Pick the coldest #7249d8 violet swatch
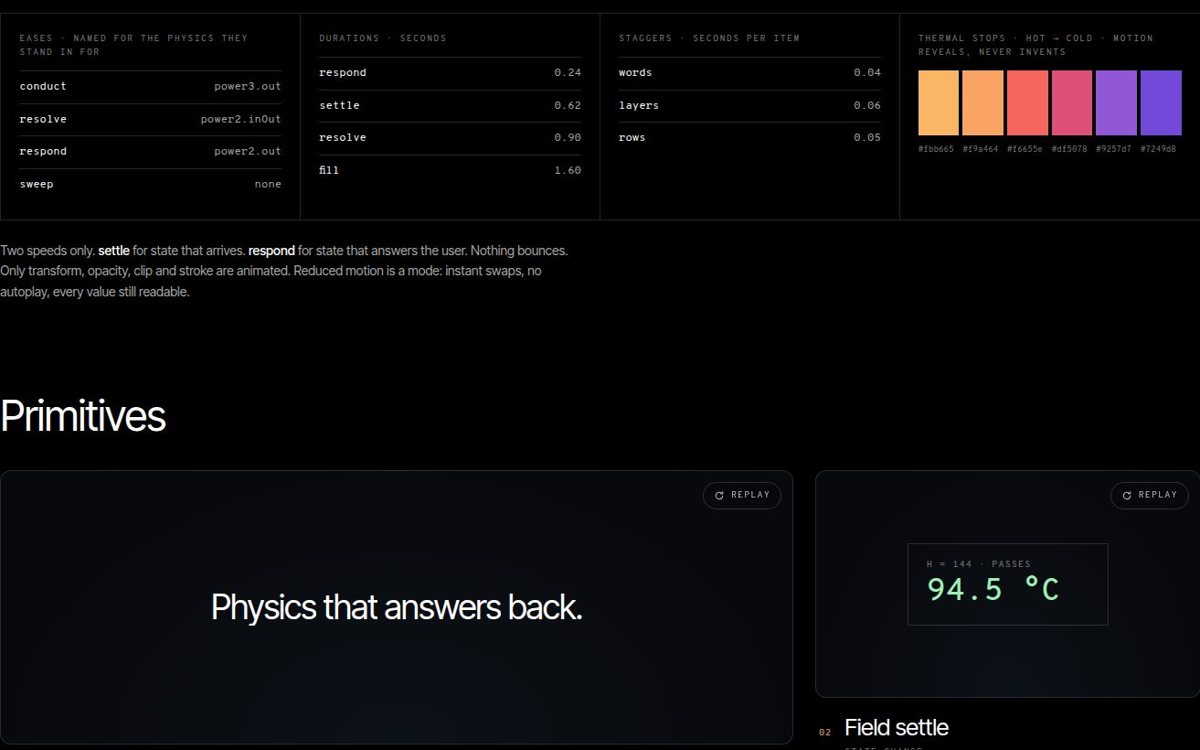The height and width of the screenshot is (750, 1200). click(x=1161, y=103)
